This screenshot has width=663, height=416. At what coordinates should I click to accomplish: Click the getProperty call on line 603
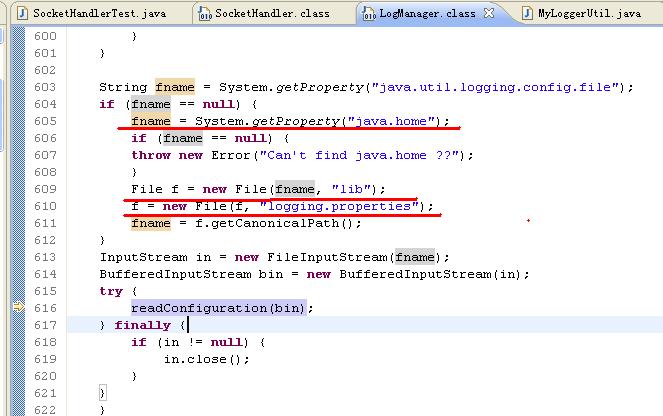320,87
